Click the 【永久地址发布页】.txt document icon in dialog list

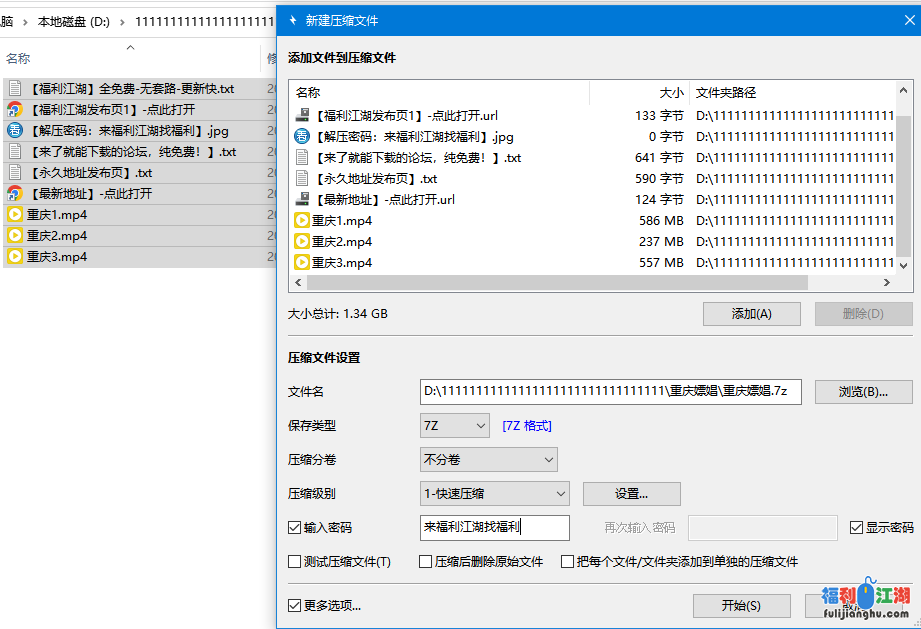[302, 179]
